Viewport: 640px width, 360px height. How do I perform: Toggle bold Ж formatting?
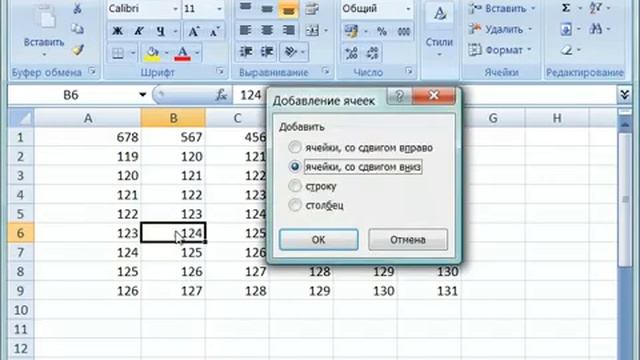tap(117, 31)
